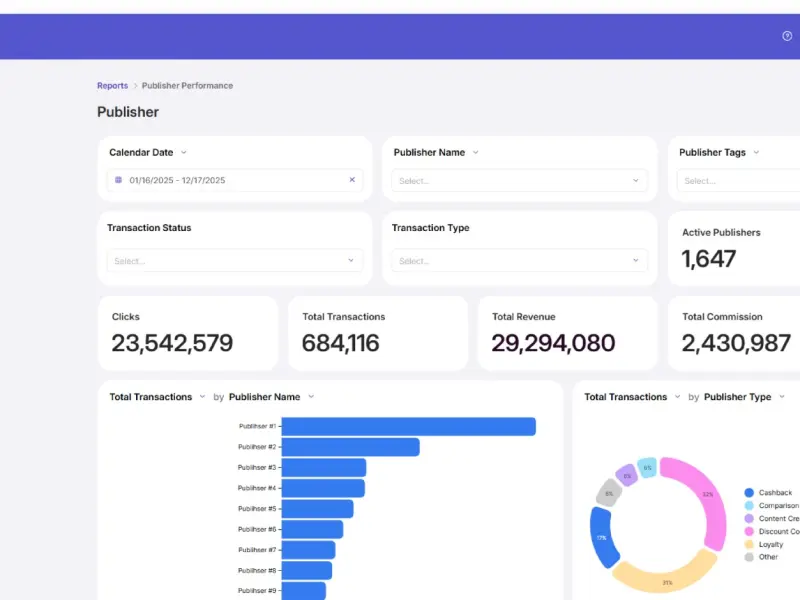Viewport: 800px width, 600px height.
Task: Select the Publisher #5 bar
Action: point(317,509)
